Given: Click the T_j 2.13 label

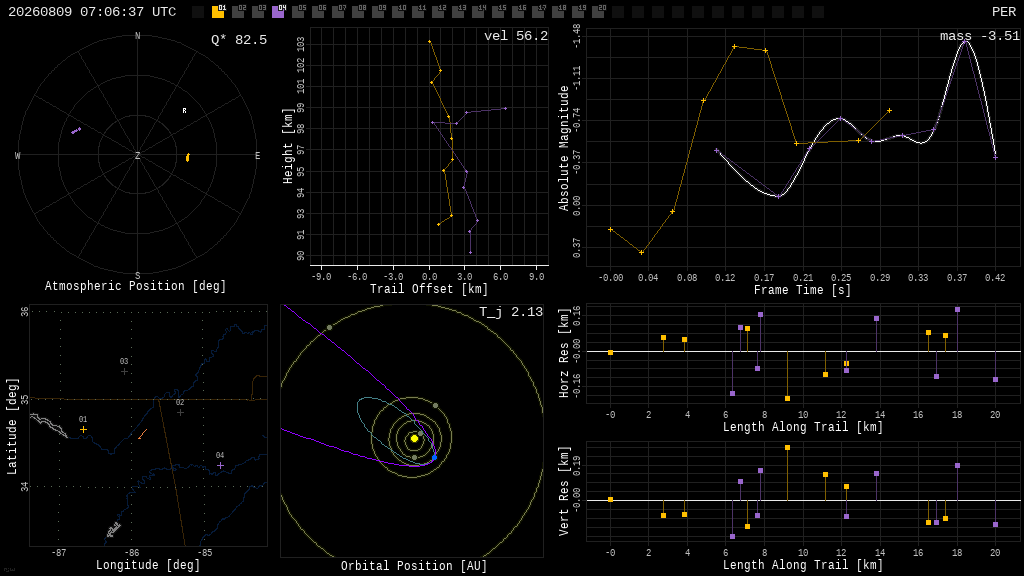Looking at the screenshot, I should point(511,312).
